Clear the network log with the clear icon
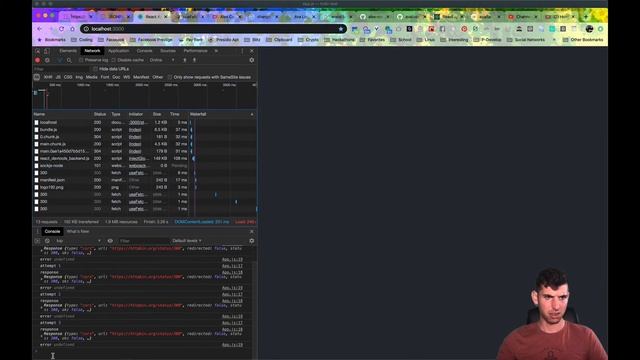This screenshot has height=360, width=640. click(47, 60)
